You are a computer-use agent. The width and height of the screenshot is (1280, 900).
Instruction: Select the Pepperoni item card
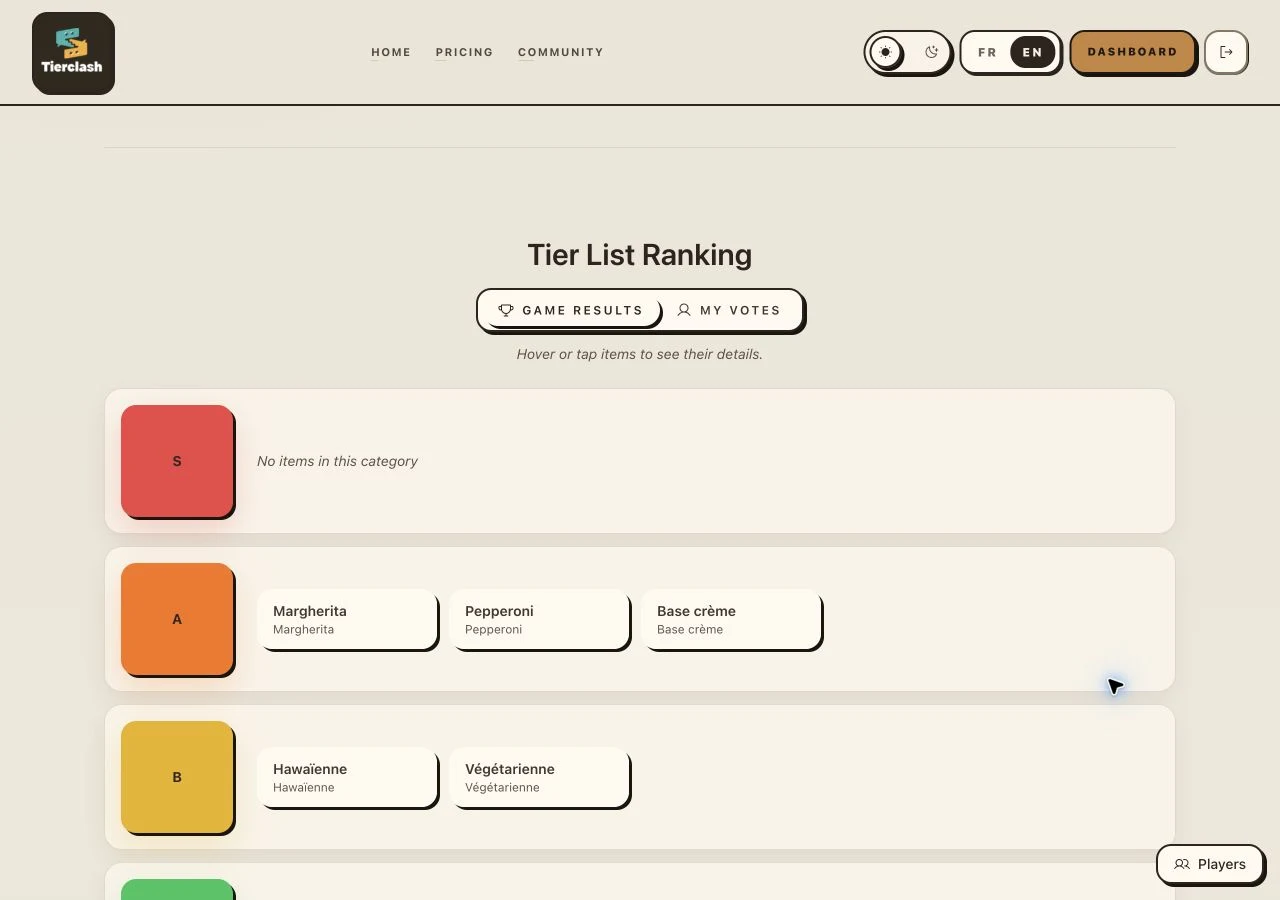539,619
